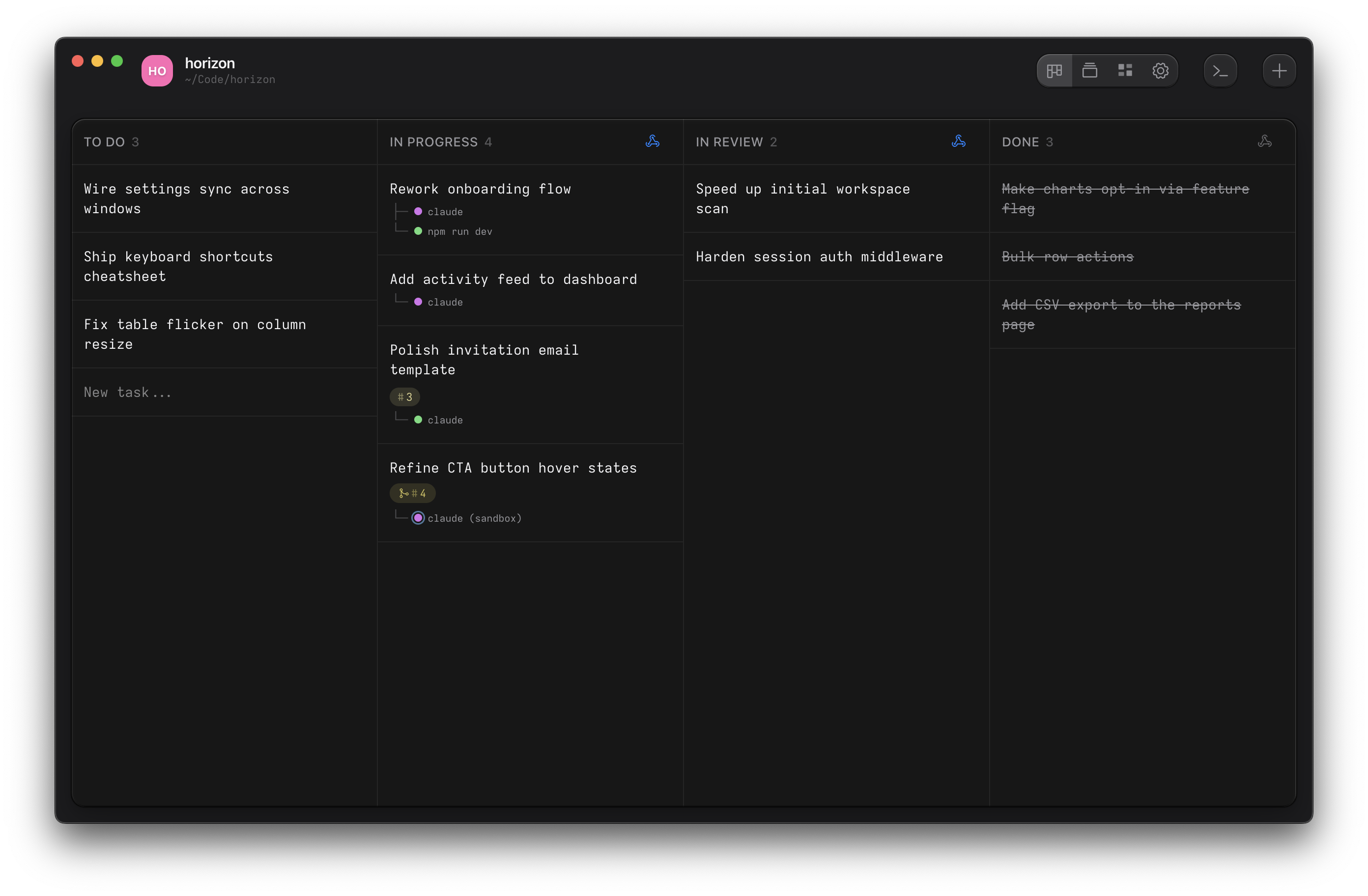Switch to the grid tiles view icon
The image size is (1368, 896).
[1125, 71]
